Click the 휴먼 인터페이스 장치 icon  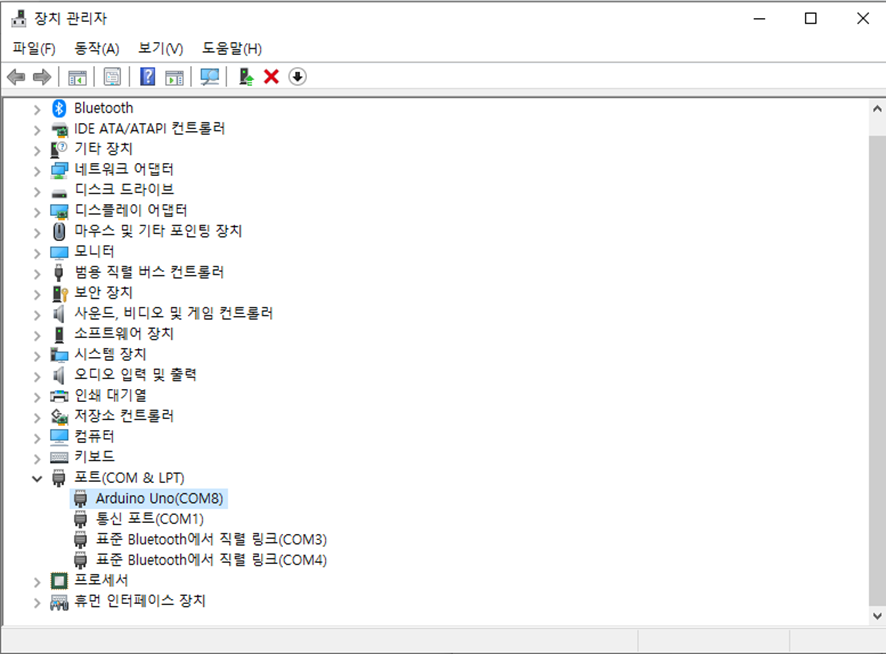(x=59, y=603)
